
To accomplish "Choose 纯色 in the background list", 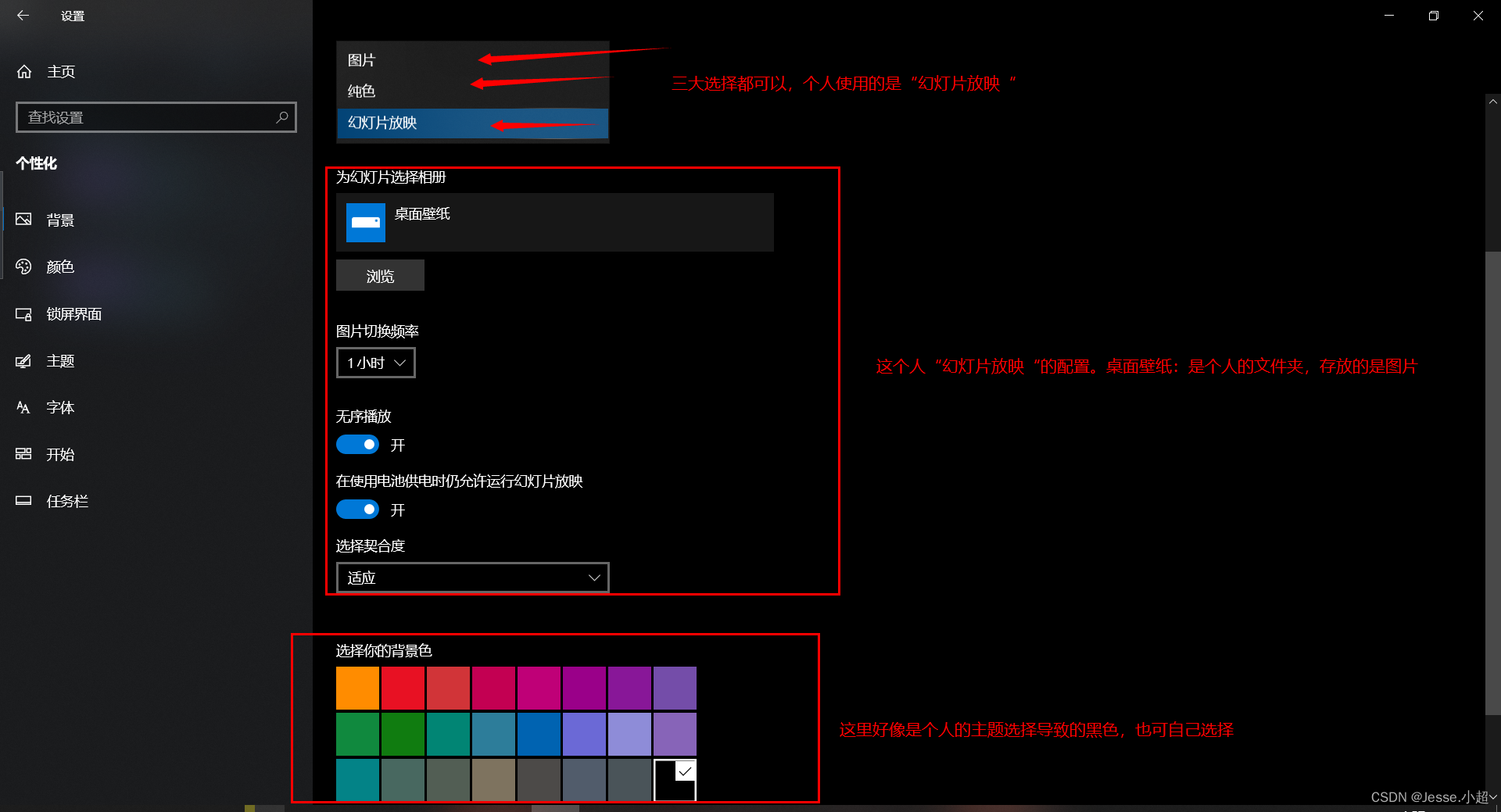I will tap(473, 91).
